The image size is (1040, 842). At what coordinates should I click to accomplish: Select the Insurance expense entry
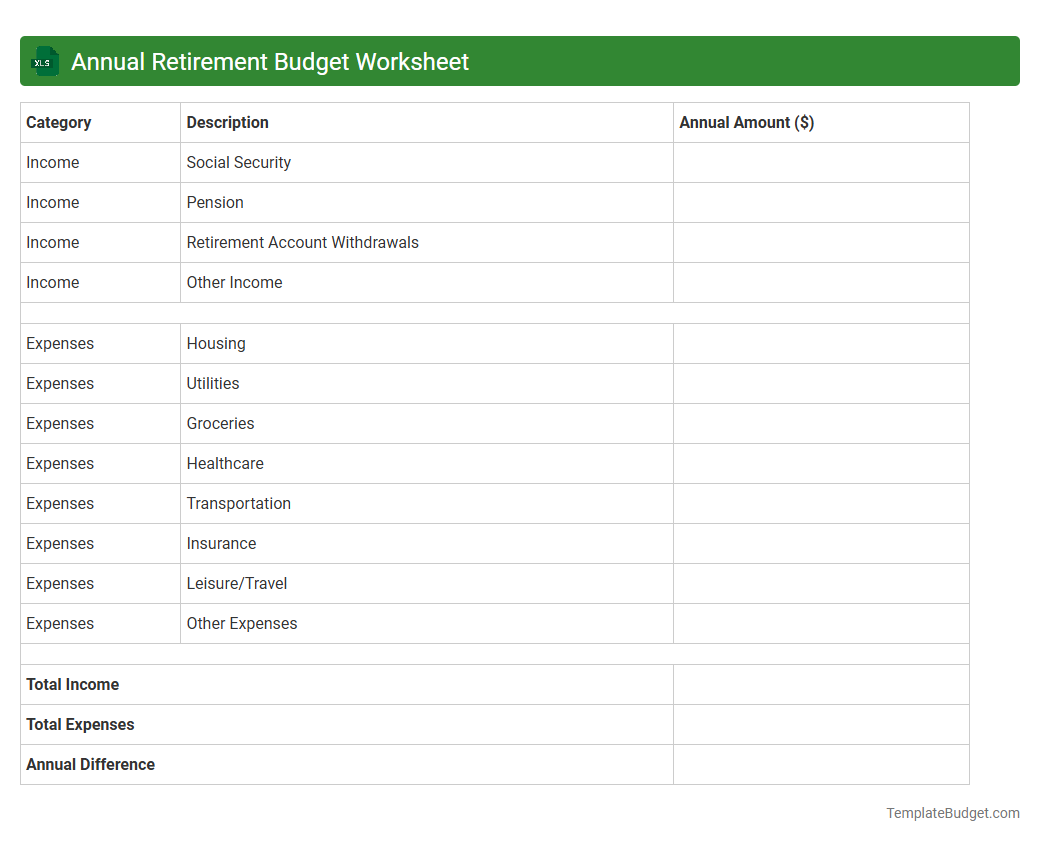[x=221, y=543]
